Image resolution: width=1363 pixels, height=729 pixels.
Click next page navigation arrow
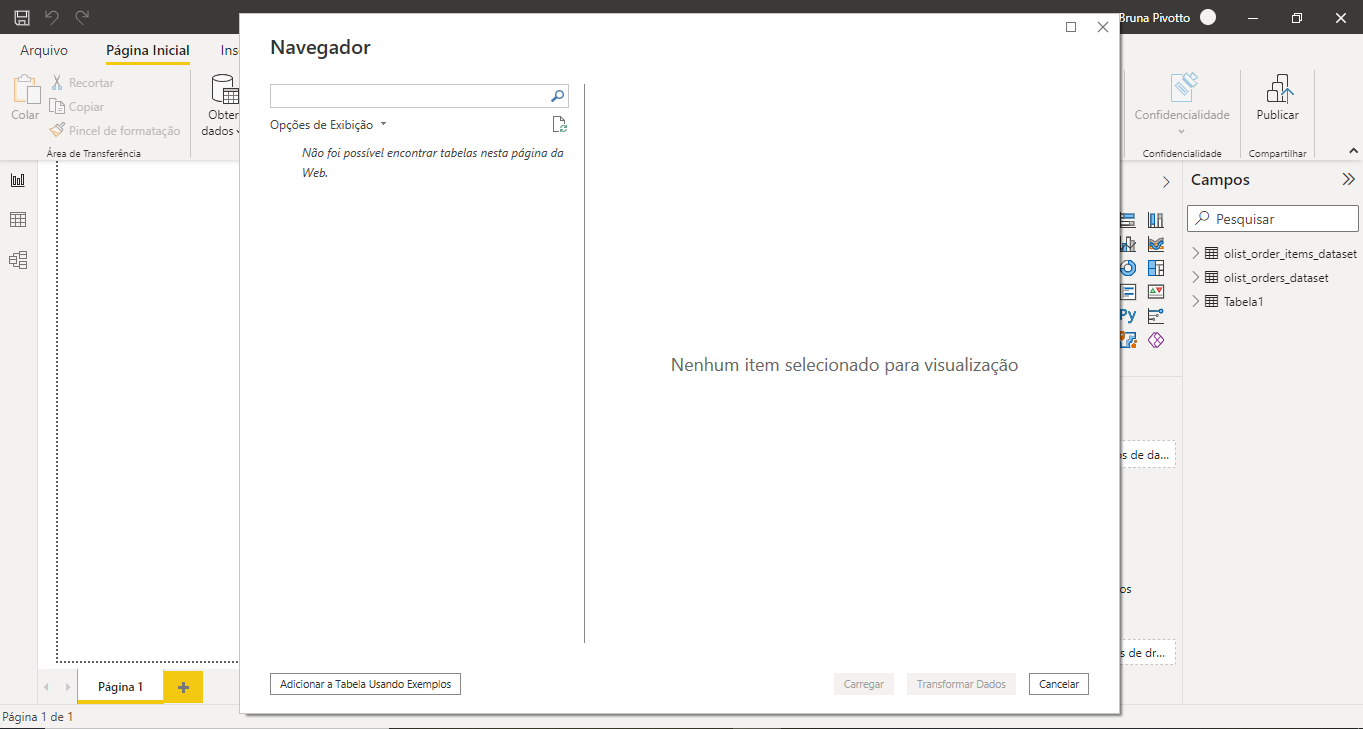(x=67, y=687)
